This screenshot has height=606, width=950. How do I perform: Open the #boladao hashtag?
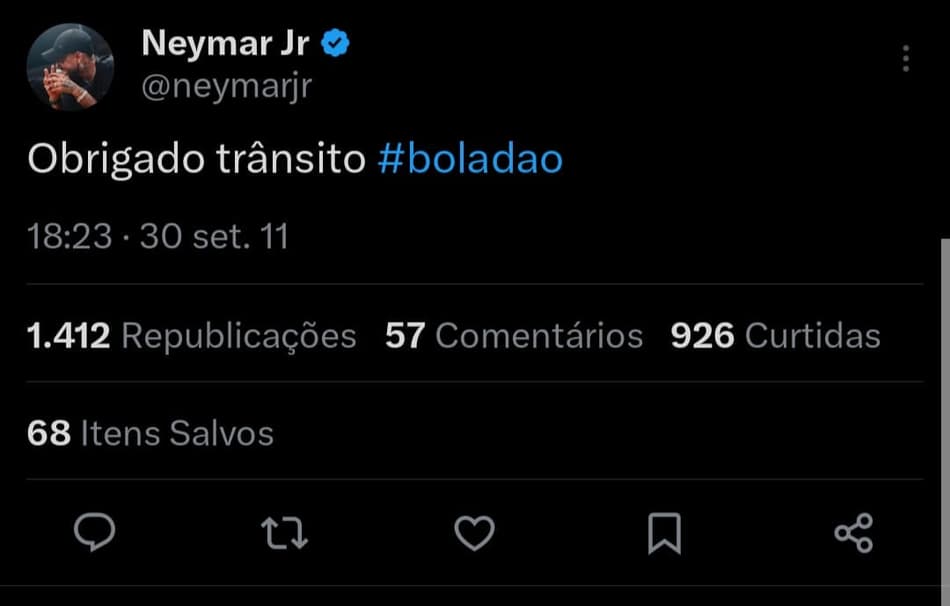pyautogui.click(x=470, y=160)
